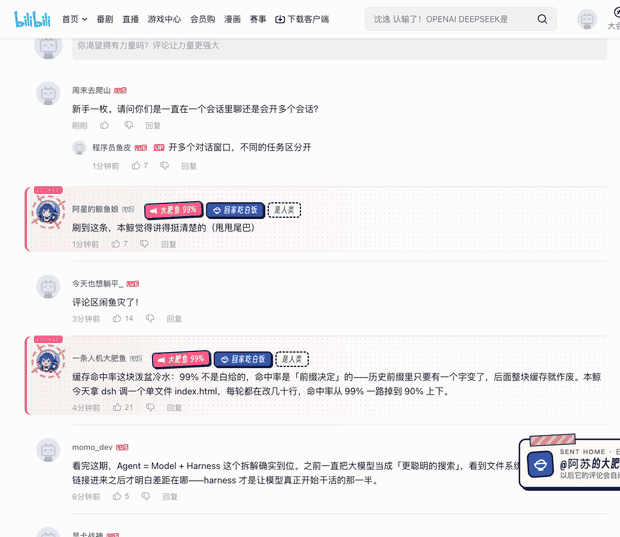The image size is (620, 537).
Task: Click 回家吃白饭 badge on 一条人机大肥鱼 comment
Action: click(x=244, y=359)
